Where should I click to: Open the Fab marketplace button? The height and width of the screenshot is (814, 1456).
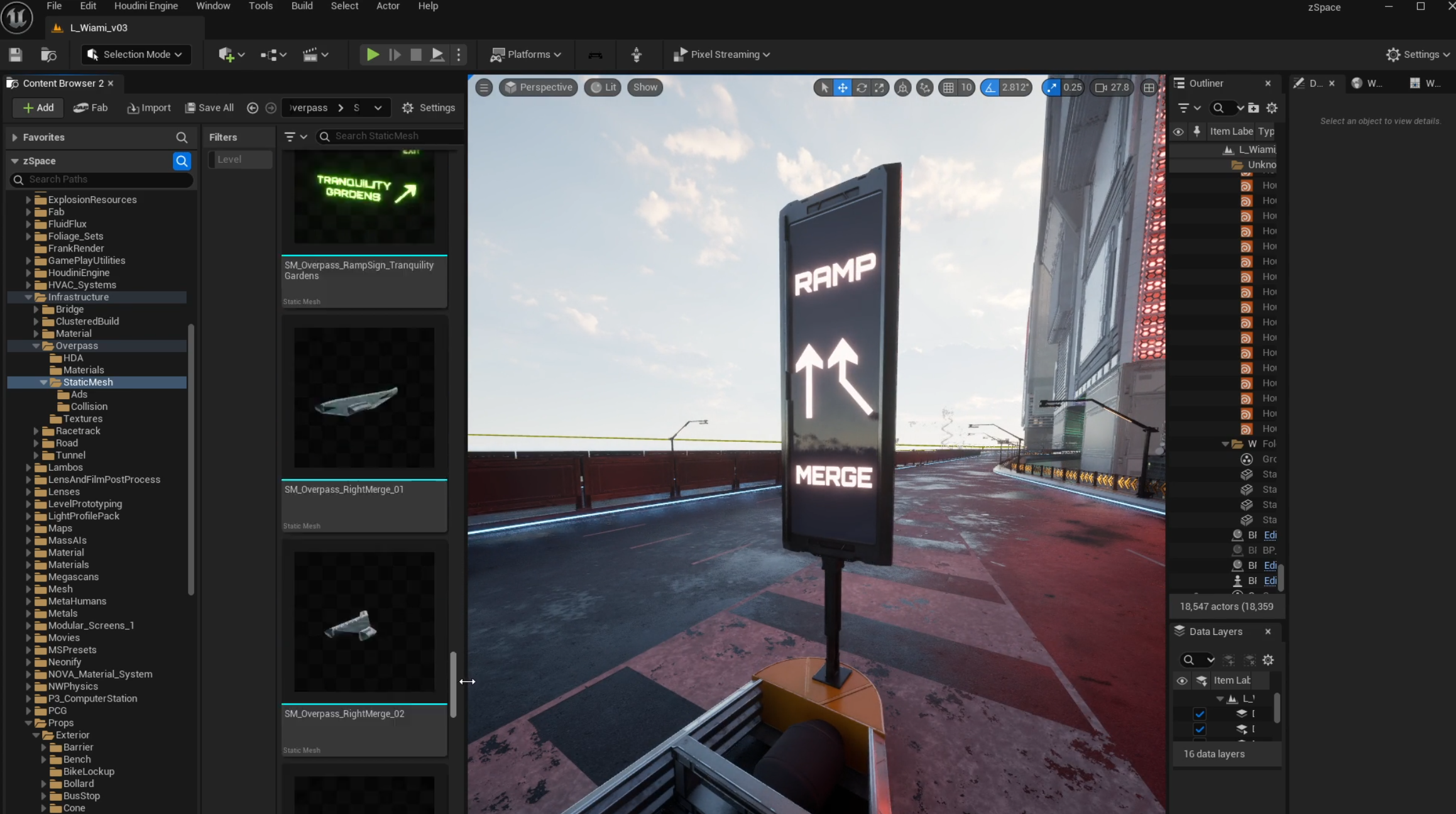(x=90, y=107)
